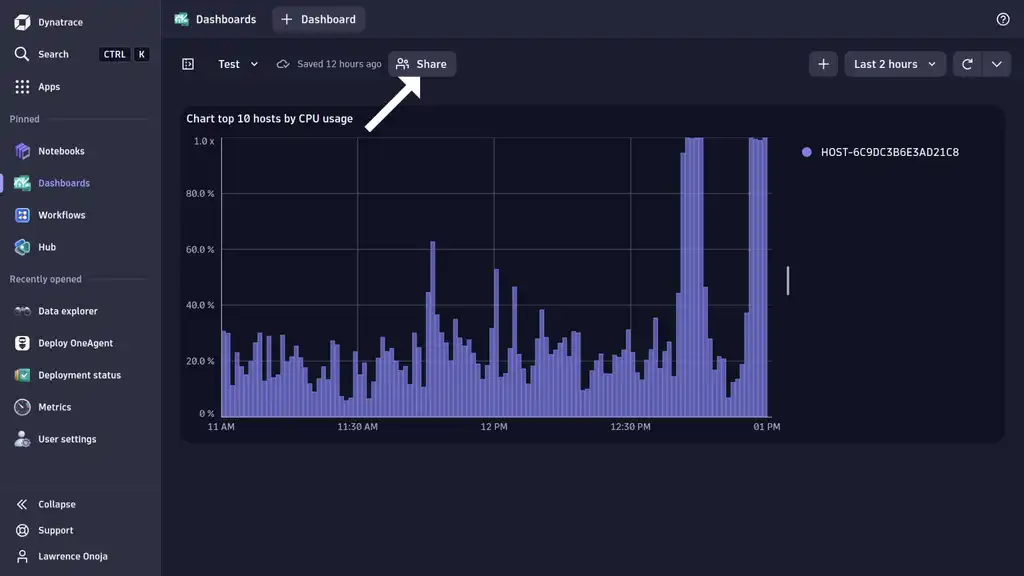Viewport: 1024px width, 576px height.
Task: Open the refresh options chevron dropdown
Action: tap(997, 63)
